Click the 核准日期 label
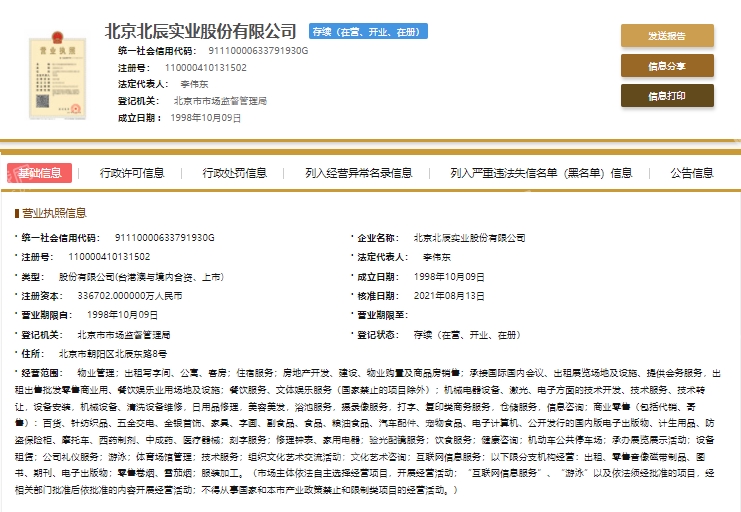This screenshot has height=512, width=741. pos(378,296)
